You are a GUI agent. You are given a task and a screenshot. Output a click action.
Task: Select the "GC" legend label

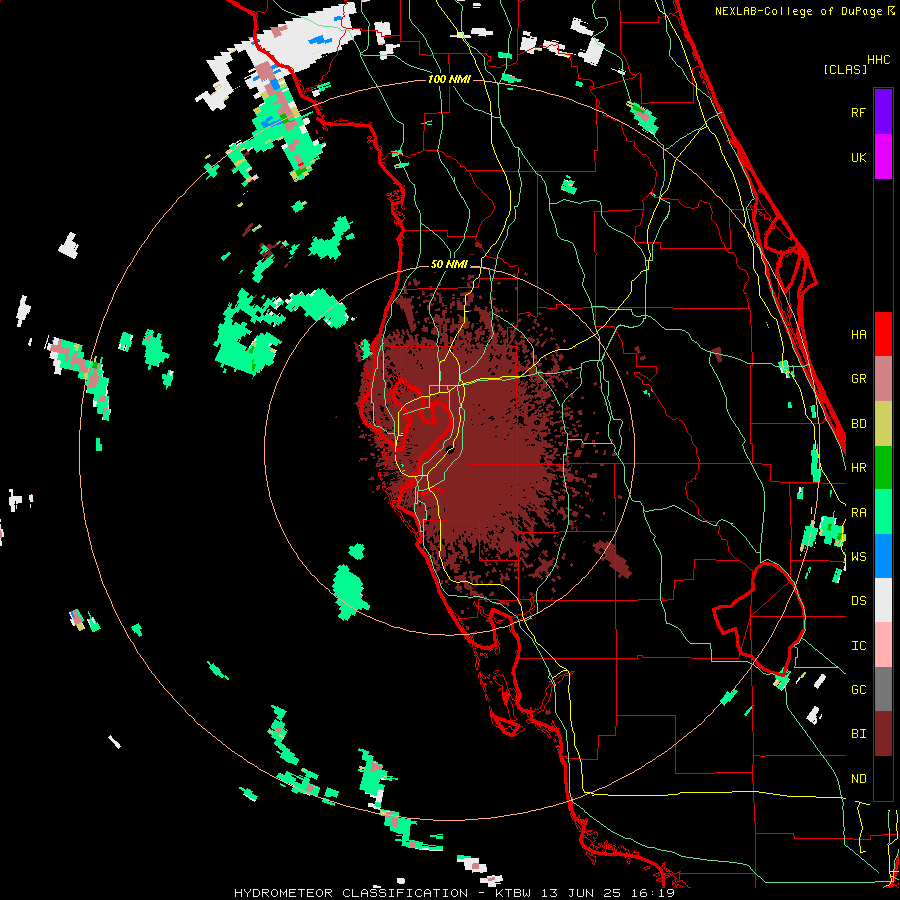858,689
